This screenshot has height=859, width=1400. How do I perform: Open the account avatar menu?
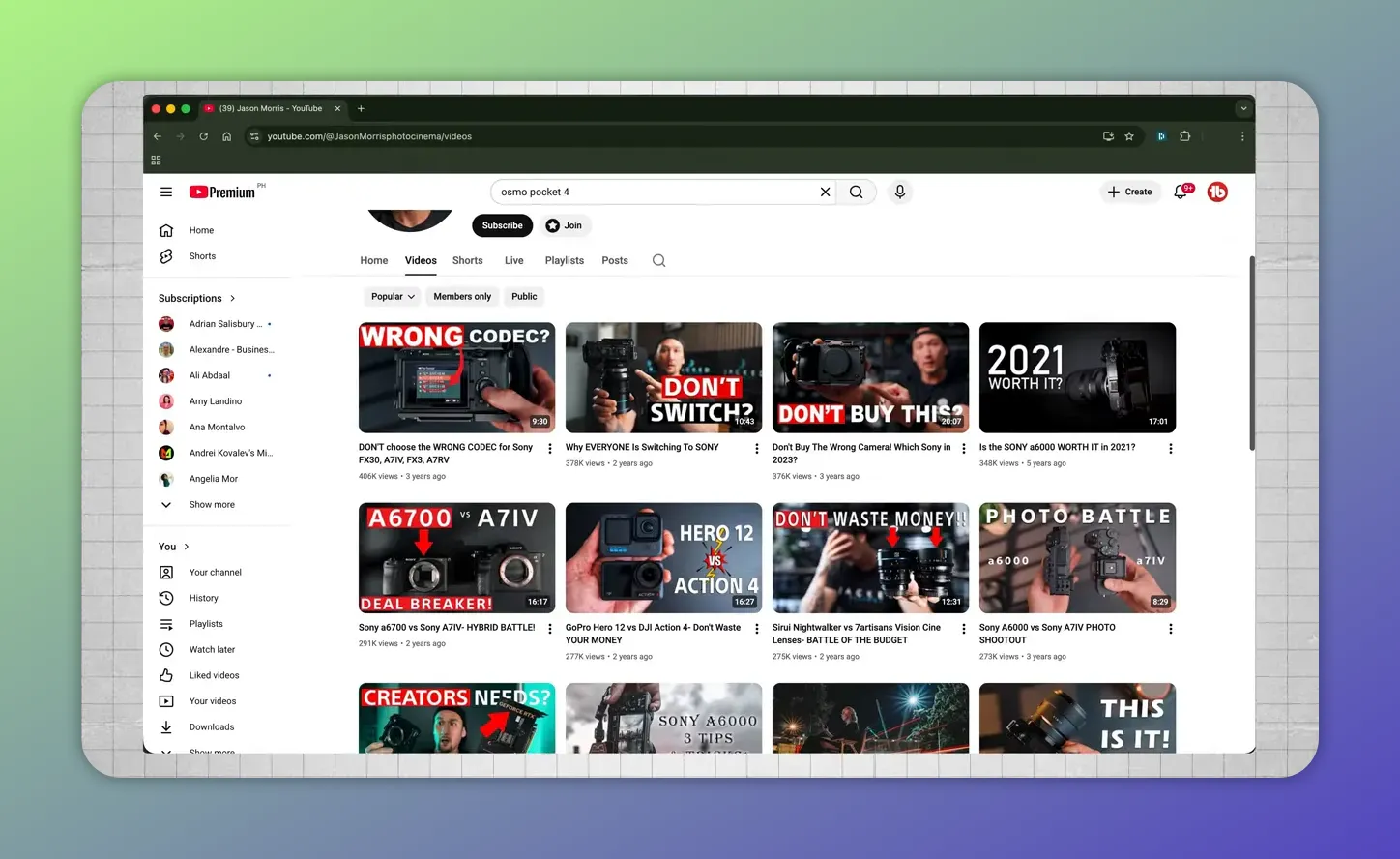[x=1217, y=192]
